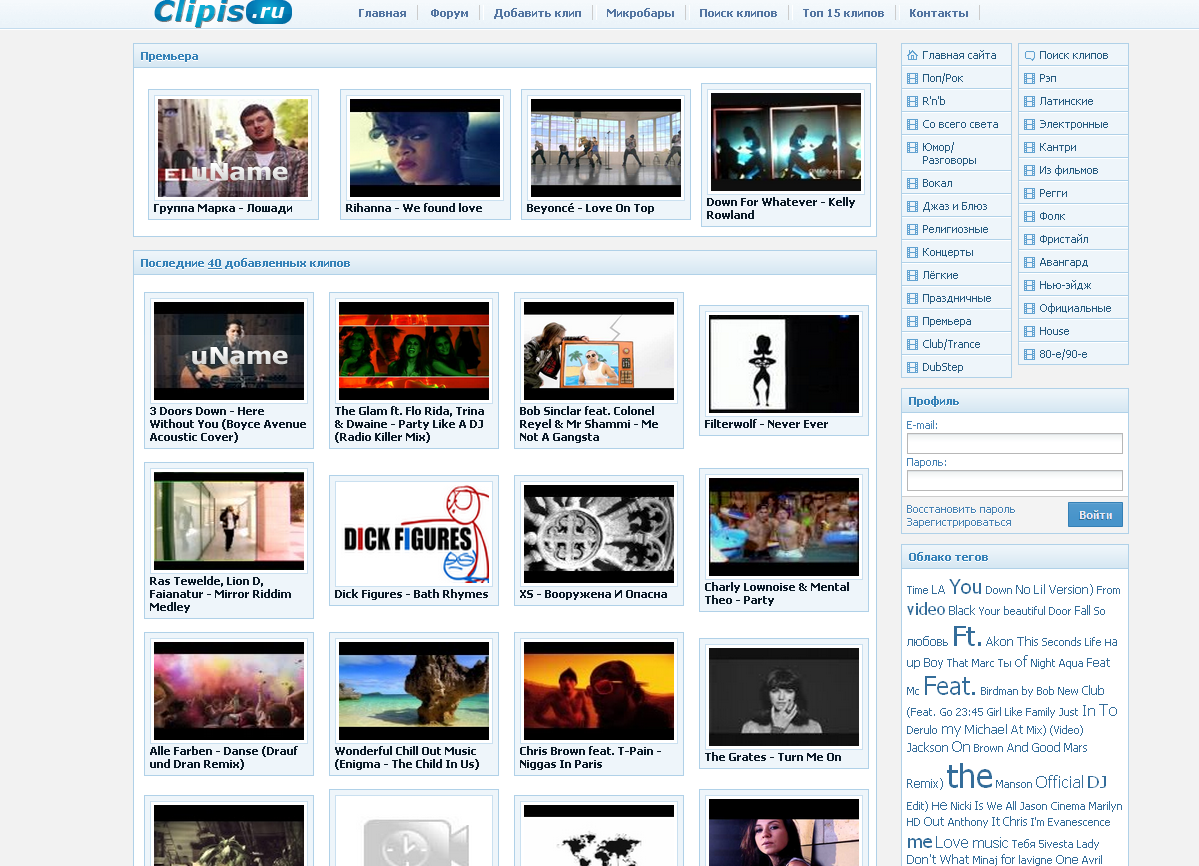The image size is (1199, 866).
Task: Open Beyoncé - Love On Top thumbnail
Action: point(606,148)
